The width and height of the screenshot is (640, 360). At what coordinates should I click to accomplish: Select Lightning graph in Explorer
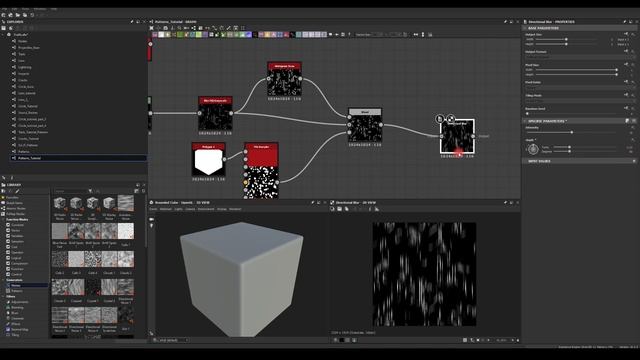[24, 67]
